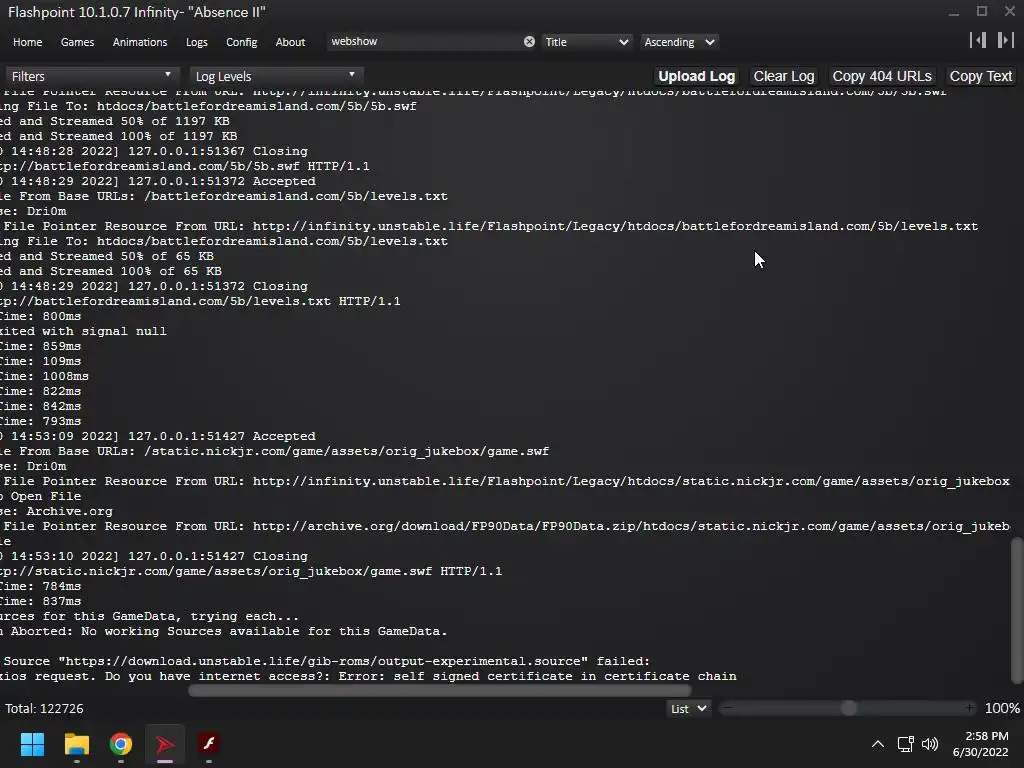Switch to Flashpoint taskbar icon
Screen dimensions: 1024x768
point(165,744)
